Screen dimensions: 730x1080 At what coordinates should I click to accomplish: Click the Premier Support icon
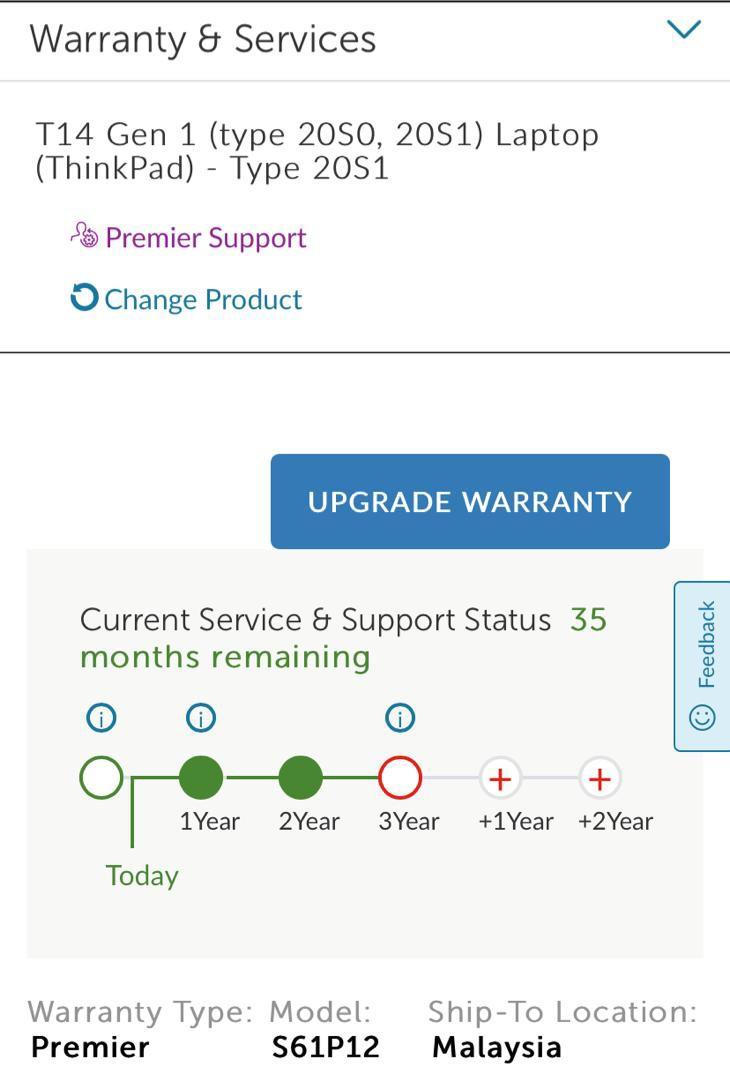[84, 236]
